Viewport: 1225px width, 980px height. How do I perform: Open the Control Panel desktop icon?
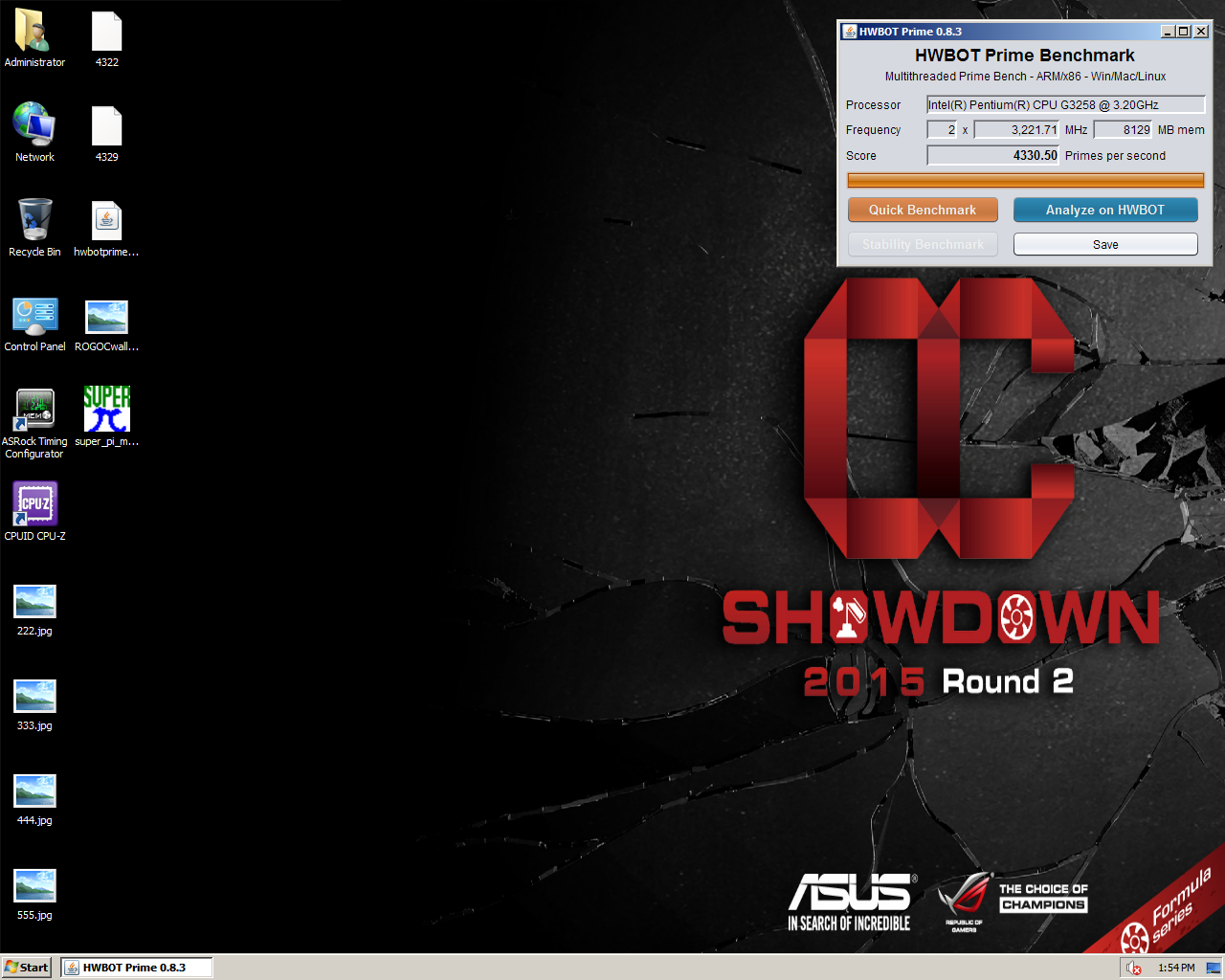click(34, 316)
